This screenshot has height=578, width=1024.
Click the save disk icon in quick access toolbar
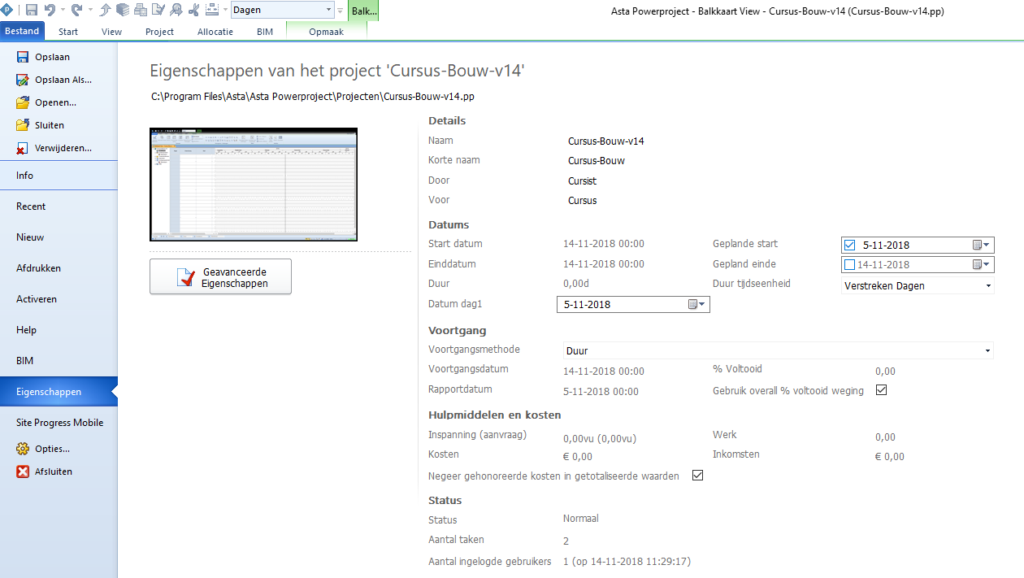[31, 10]
